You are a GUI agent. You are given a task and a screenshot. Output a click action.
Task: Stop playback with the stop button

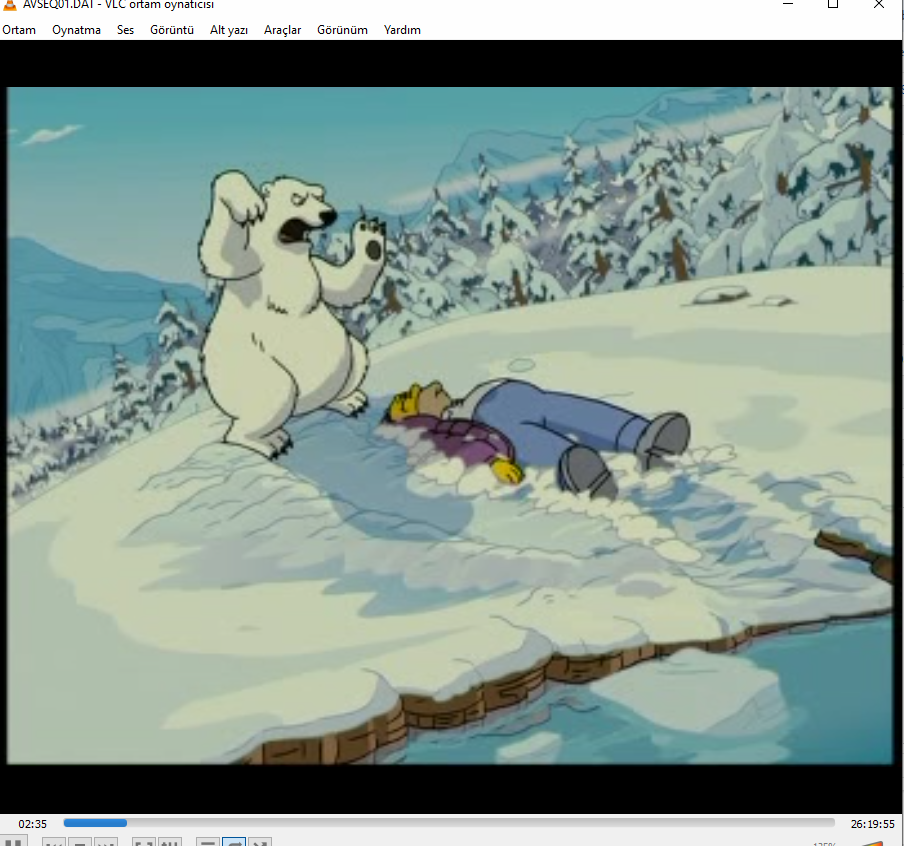coord(80,843)
